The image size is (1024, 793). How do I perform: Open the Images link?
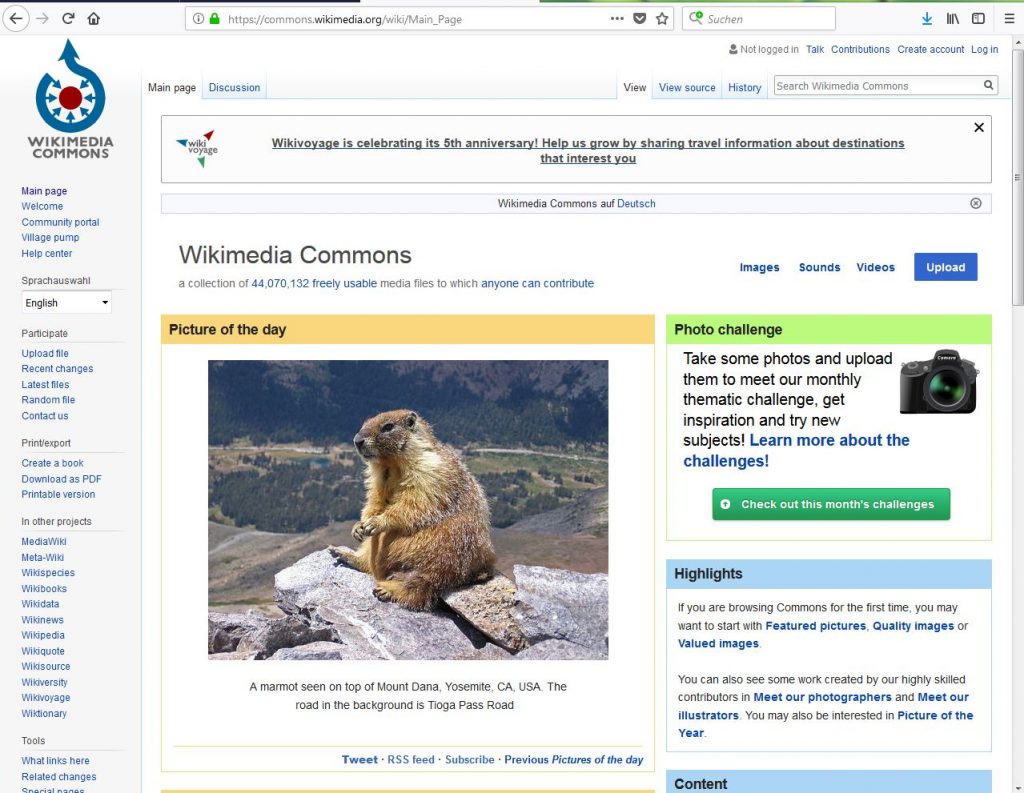coord(759,267)
